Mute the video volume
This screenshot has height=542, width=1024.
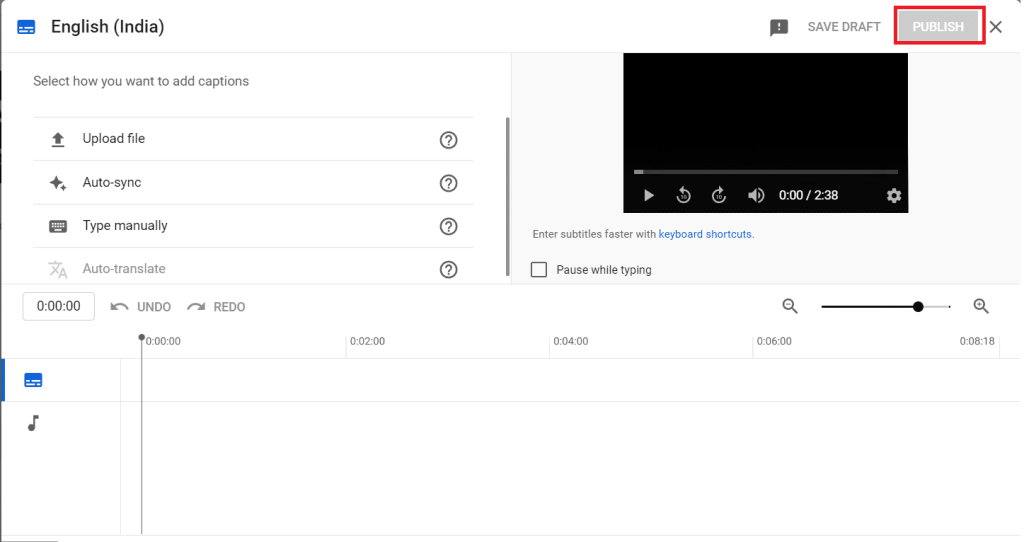click(756, 195)
